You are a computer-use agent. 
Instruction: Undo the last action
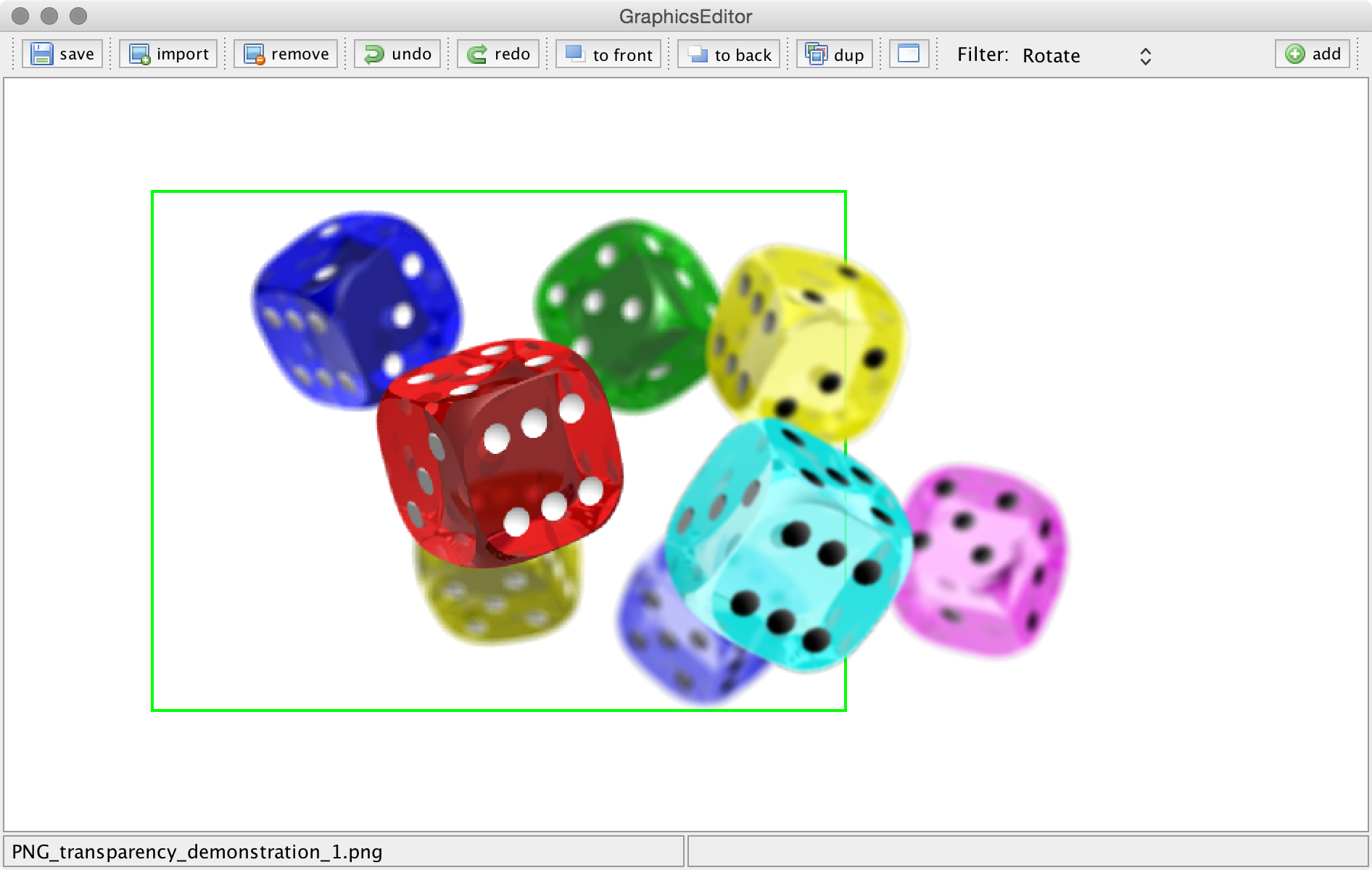(x=397, y=54)
